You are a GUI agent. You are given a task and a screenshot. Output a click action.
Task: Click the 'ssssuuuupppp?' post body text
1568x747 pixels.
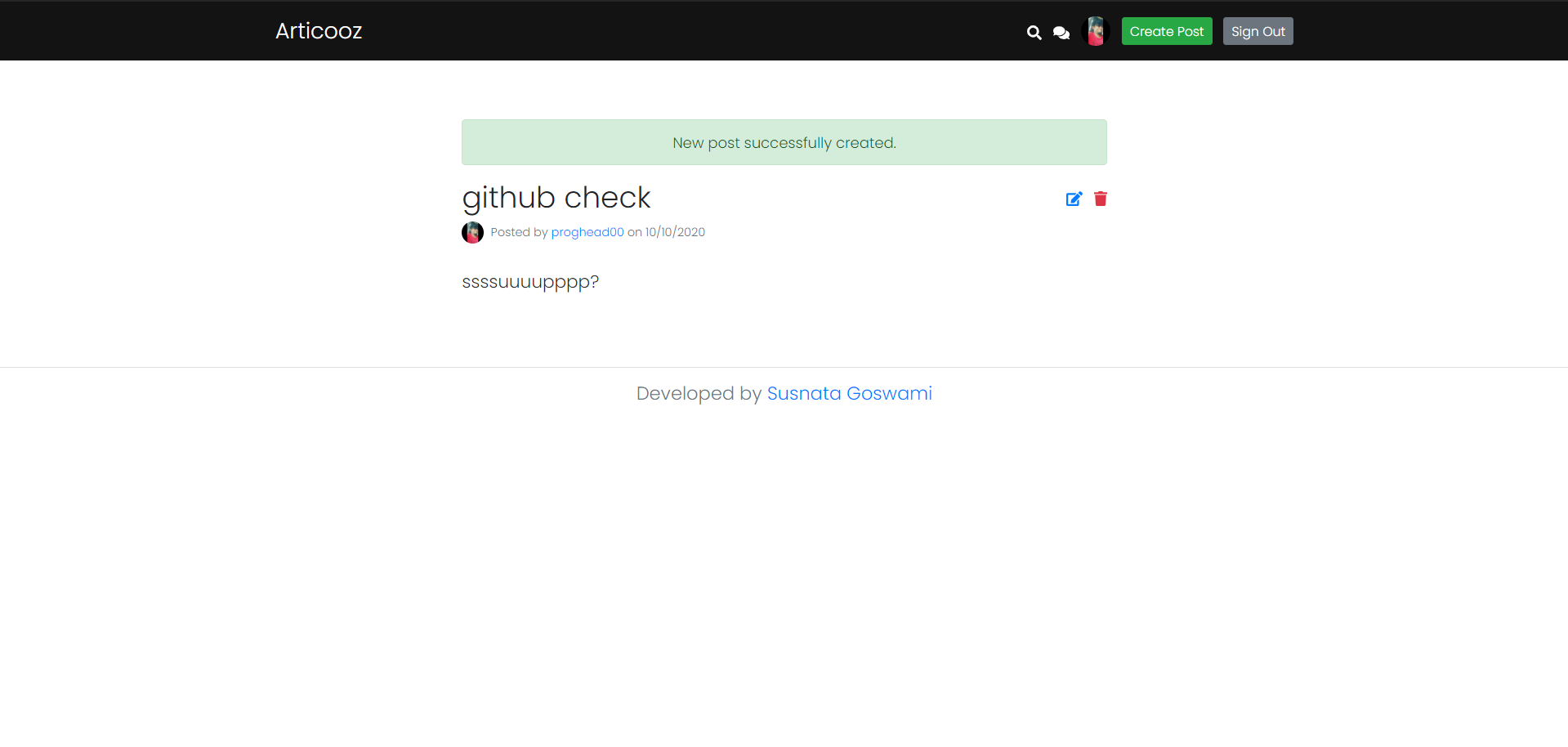tap(530, 282)
